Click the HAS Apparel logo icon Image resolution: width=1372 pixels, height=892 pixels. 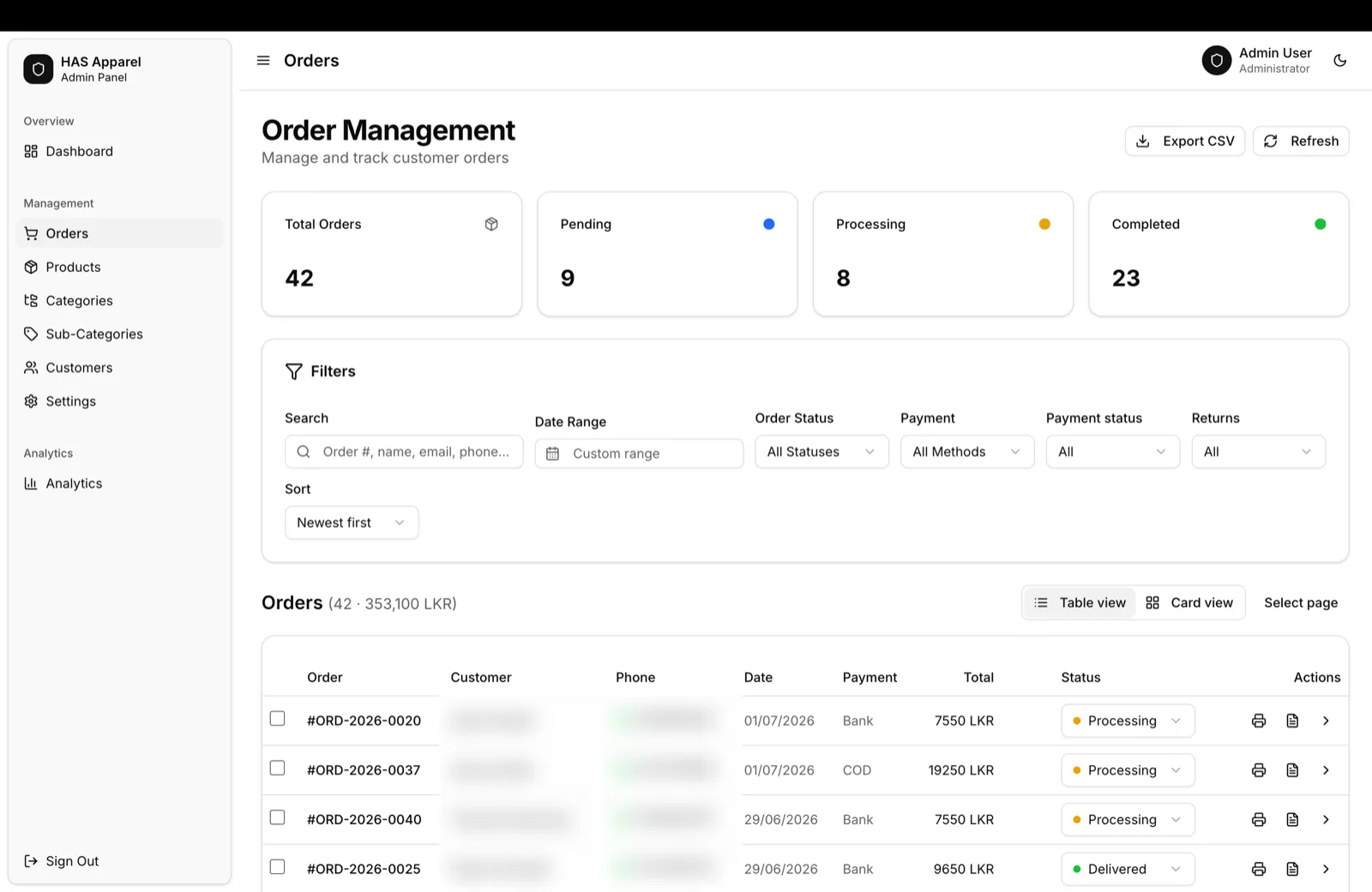pyautogui.click(x=38, y=69)
